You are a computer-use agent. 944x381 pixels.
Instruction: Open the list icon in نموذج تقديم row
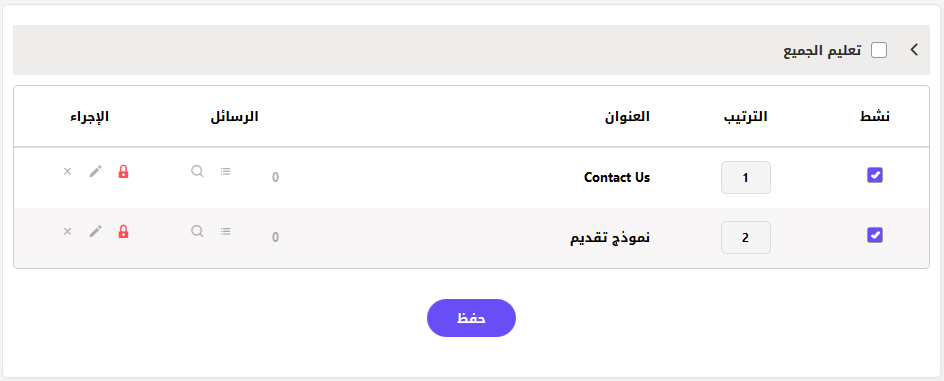coord(226,231)
